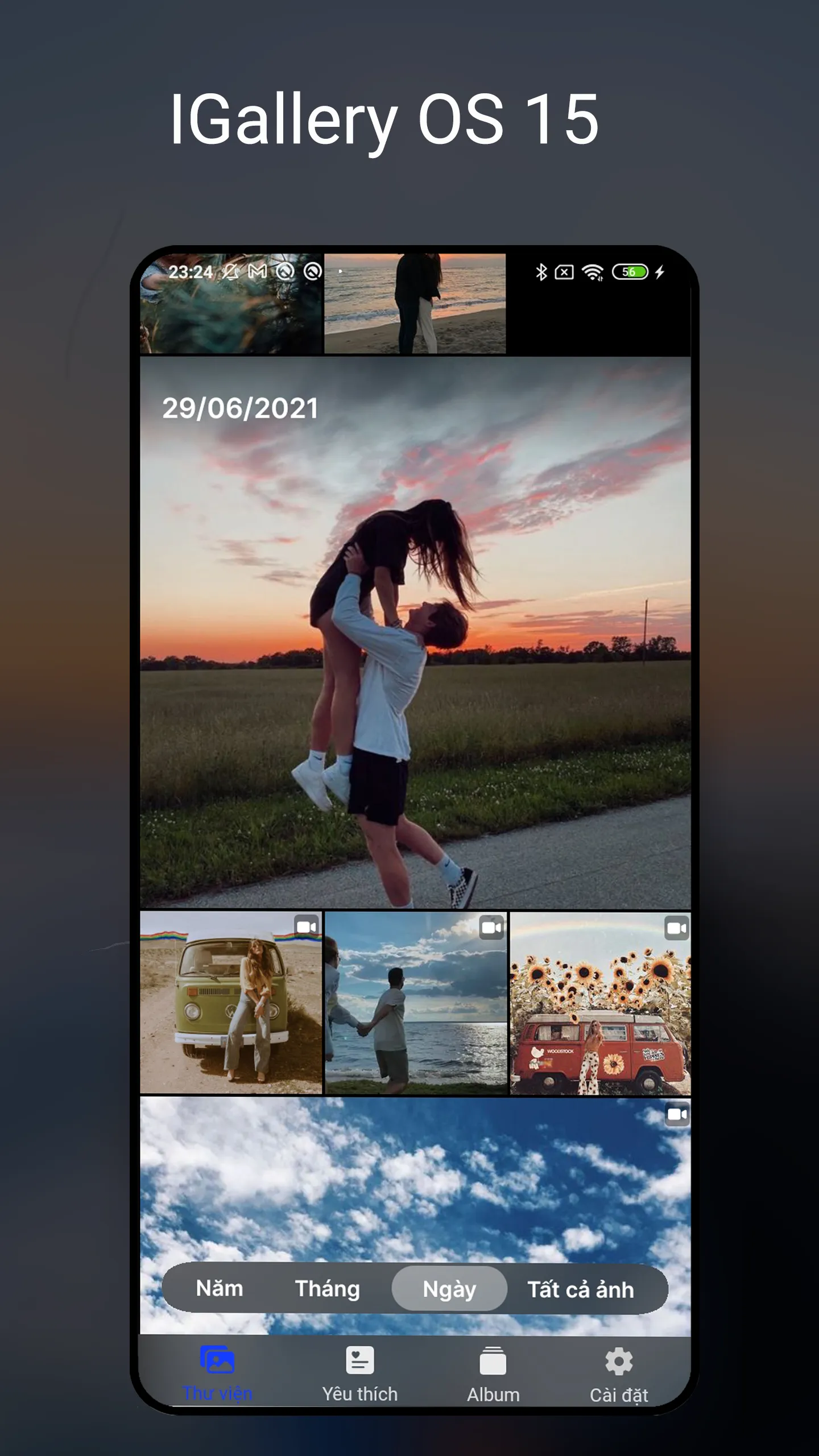Image resolution: width=819 pixels, height=1456 pixels.
Task: Tap the video icon on cloudy sky thumbnail
Action: coord(677,1114)
